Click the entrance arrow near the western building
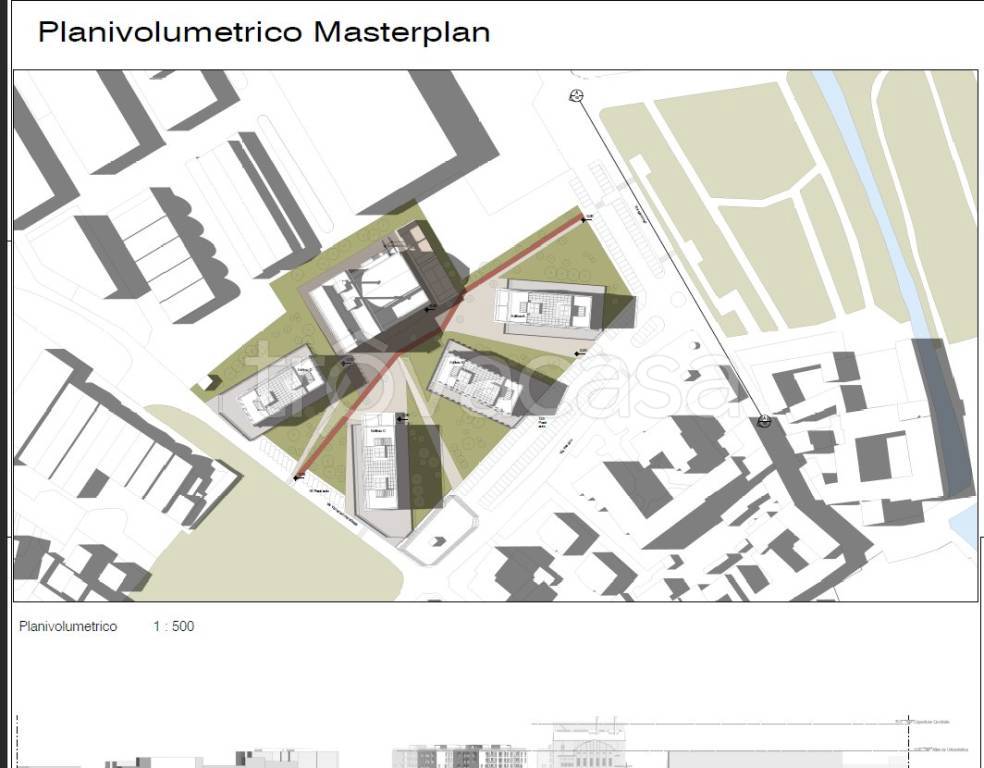 (x=343, y=361)
